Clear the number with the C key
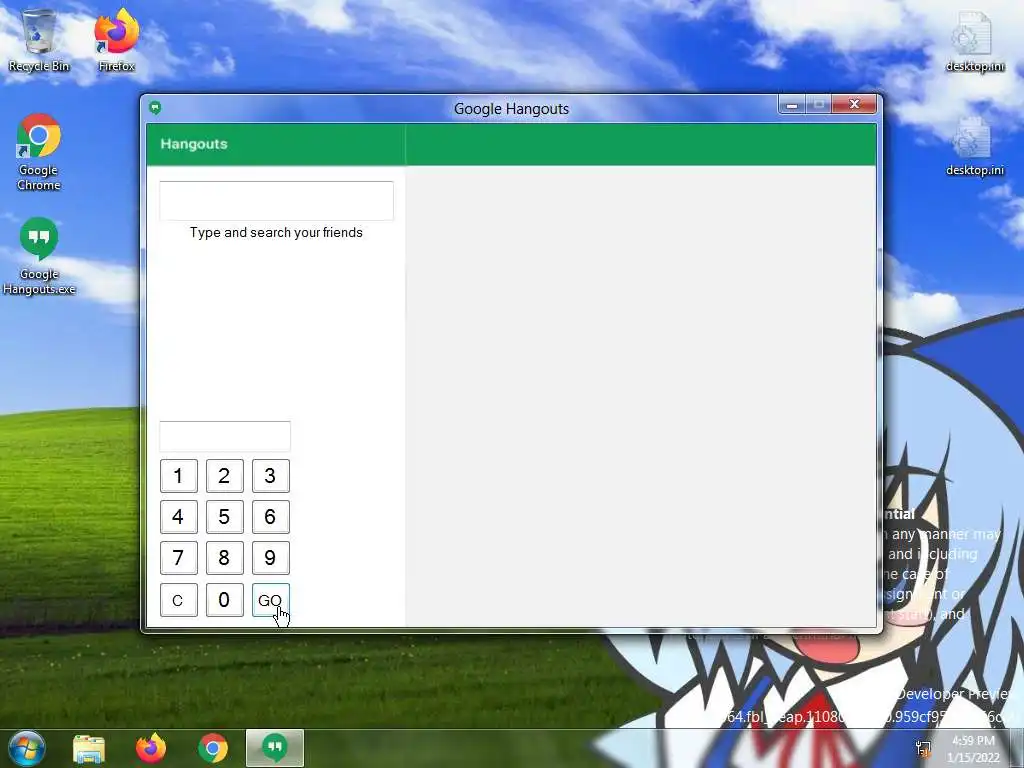This screenshot has width=1024, height=768. (178, 600)
